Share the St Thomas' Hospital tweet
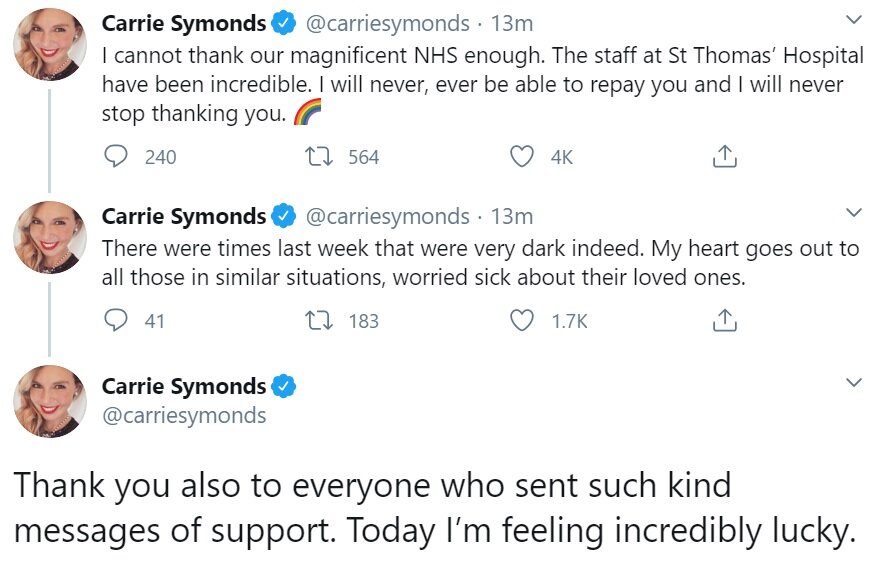Screen dimensions: 885x567 tap(724, 156)
